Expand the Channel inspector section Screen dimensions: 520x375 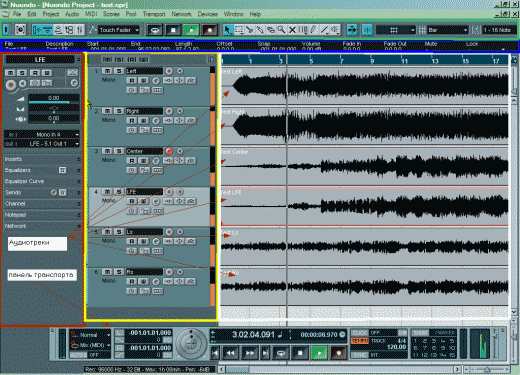coord(42,204)
